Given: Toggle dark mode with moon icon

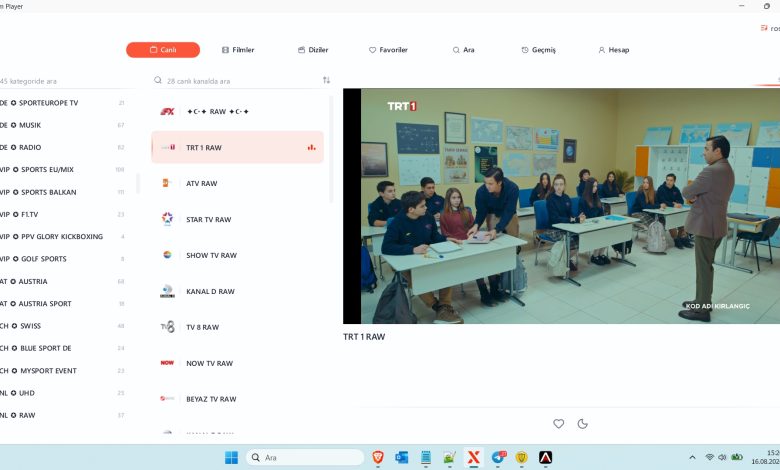Looking at the screenshot, I should coord(583,424).
